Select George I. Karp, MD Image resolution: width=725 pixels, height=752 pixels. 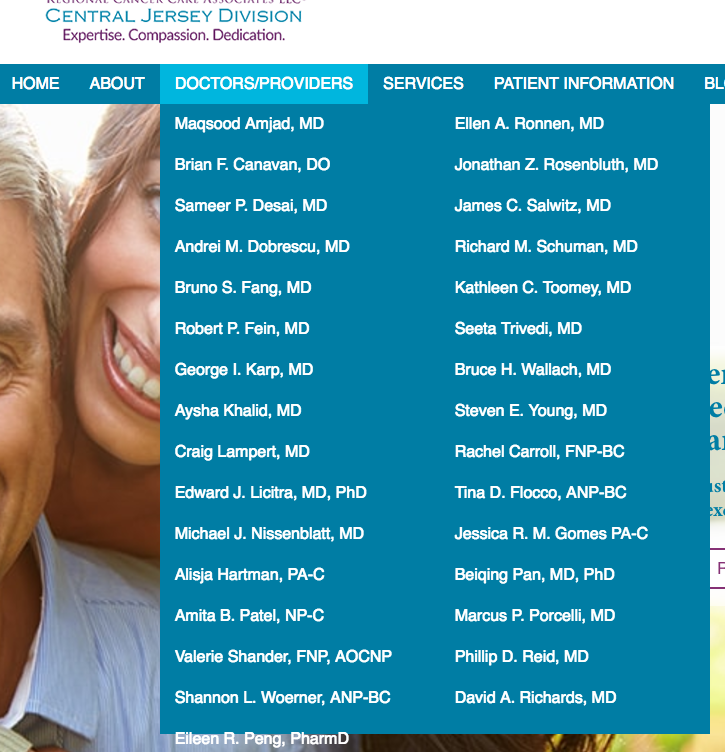coord(244,370)
